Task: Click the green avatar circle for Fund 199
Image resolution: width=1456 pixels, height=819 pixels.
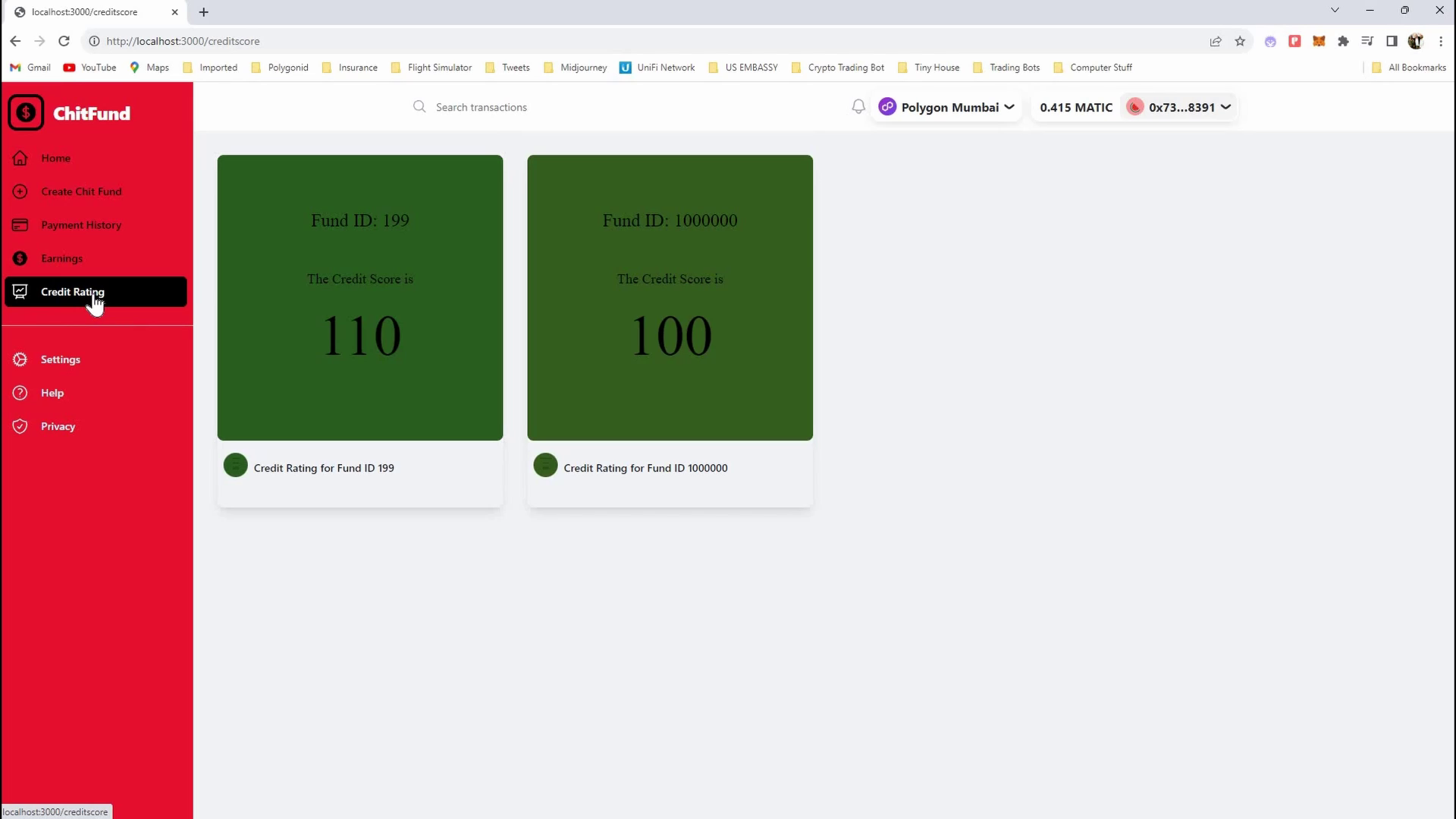Action: pos(236,465)
